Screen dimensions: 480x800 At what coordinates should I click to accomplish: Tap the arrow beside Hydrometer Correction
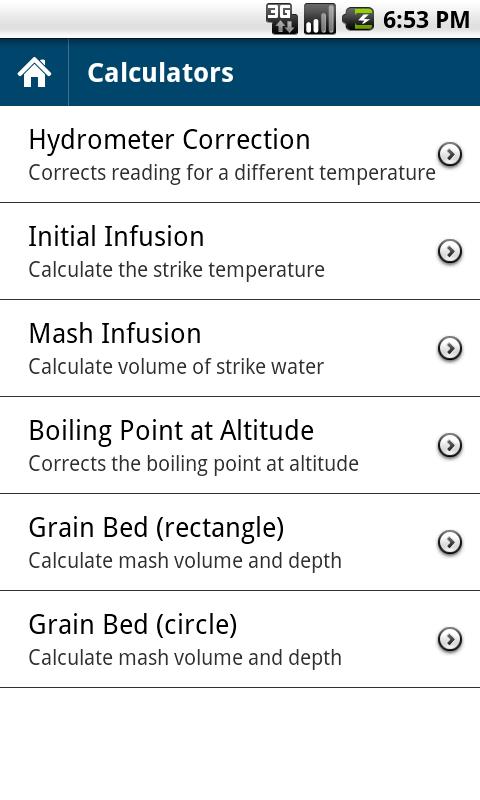450,154
